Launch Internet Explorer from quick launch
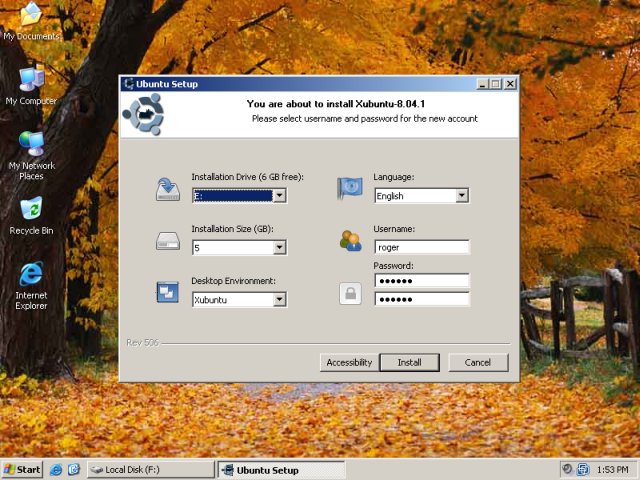 (x=56, y=470)
